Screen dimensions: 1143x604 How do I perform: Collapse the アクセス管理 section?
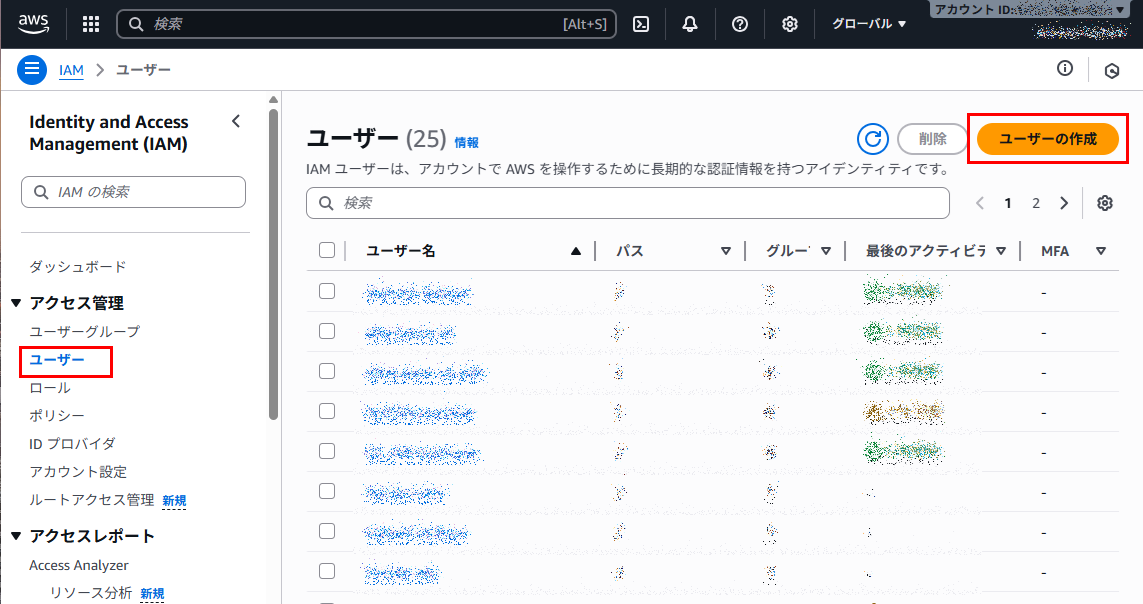pyautogui.click(x=16, y=303)
